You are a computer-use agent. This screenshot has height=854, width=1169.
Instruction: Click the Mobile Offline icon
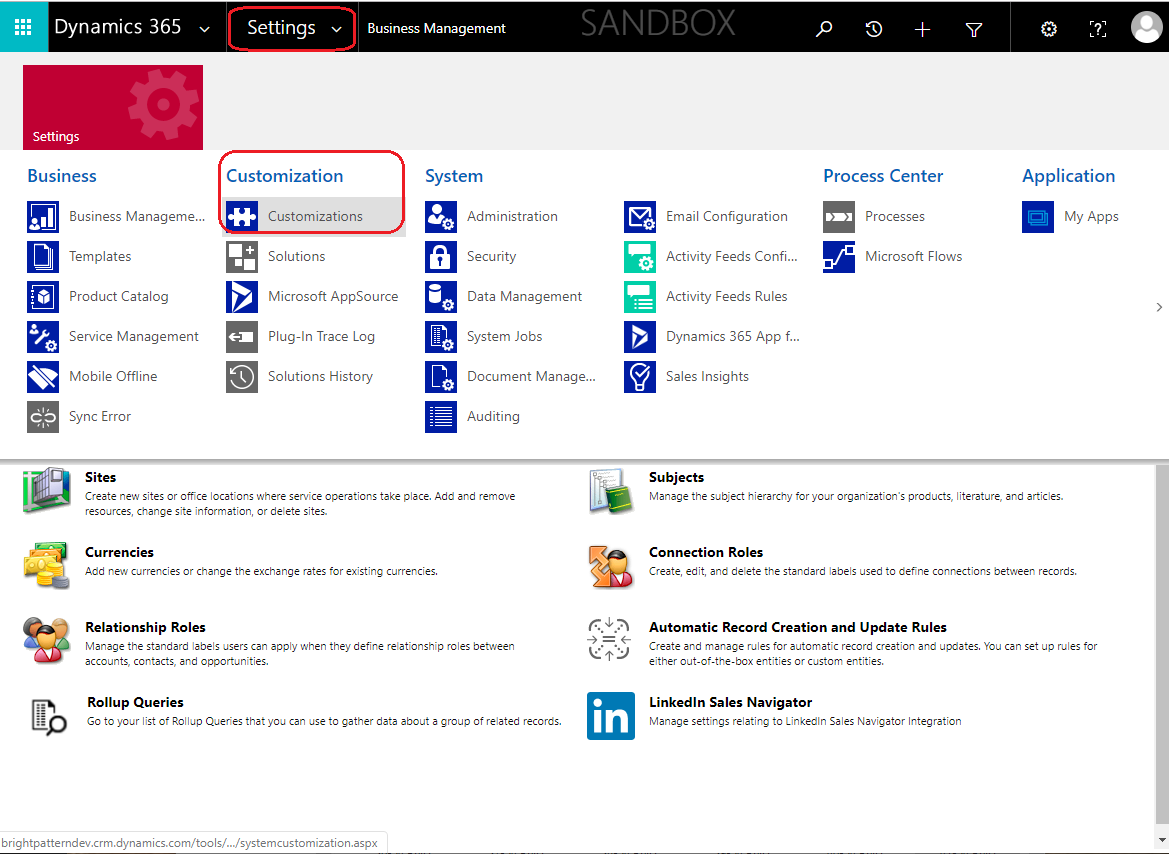42,377
